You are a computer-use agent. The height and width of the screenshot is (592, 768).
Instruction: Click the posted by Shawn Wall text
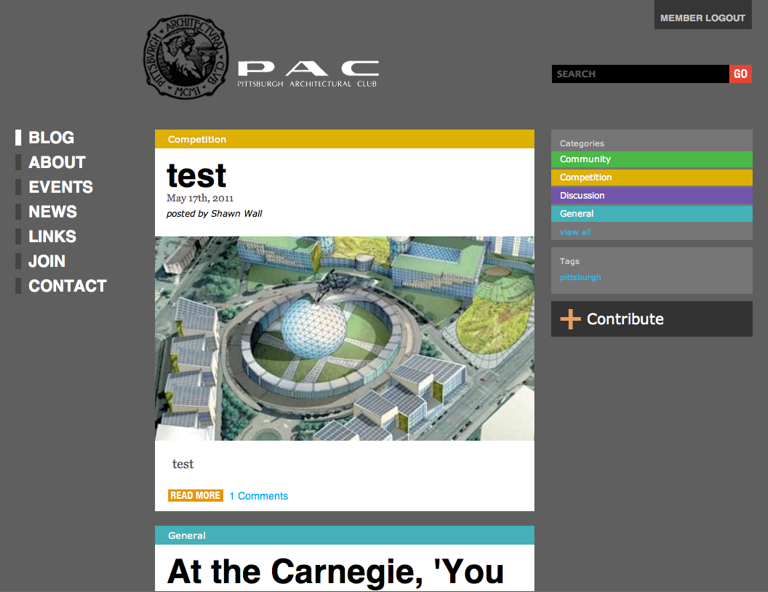(x=214, y=213)
